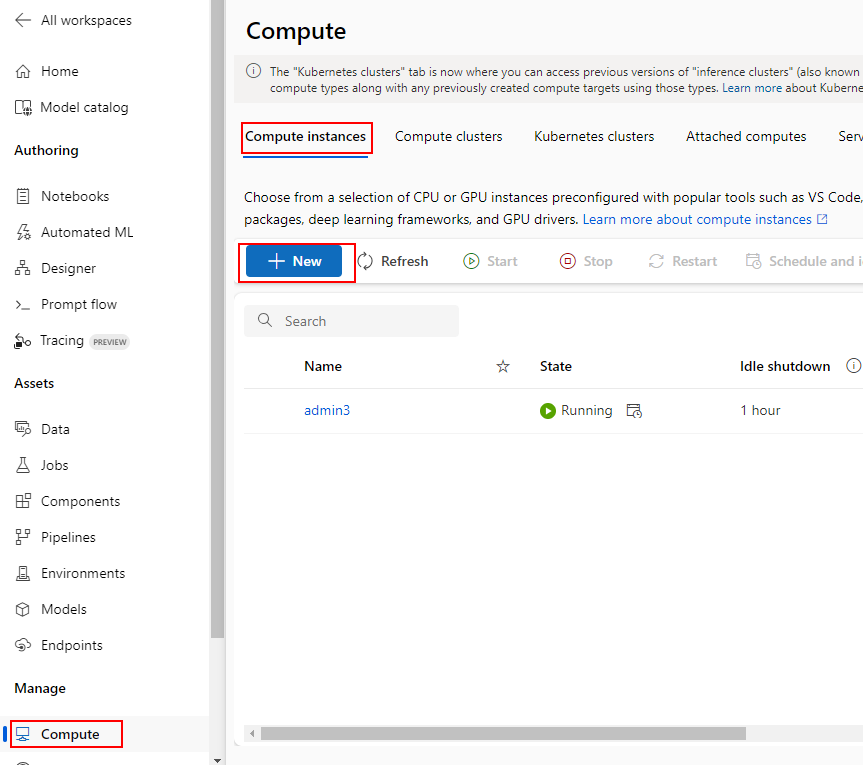Go back to All workspaces
863x765 pixels.
(73, 20)
